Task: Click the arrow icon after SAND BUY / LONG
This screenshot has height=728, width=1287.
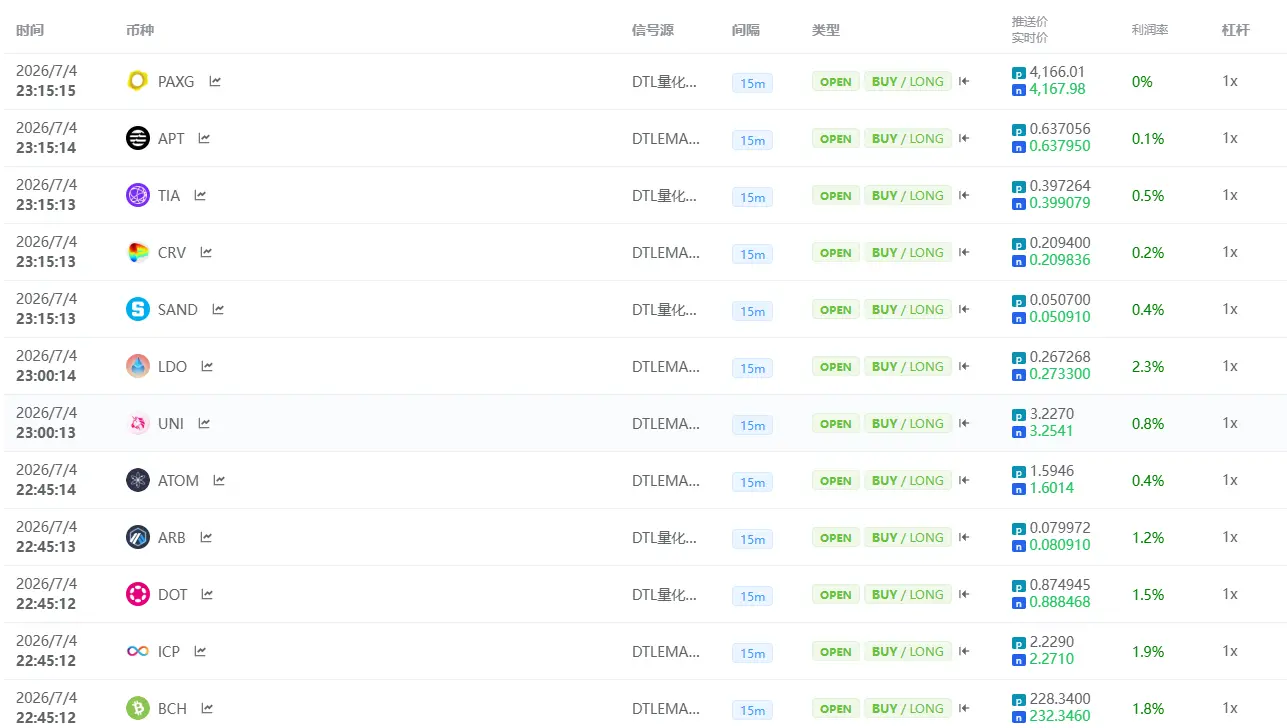Action: tap(964, 309)
